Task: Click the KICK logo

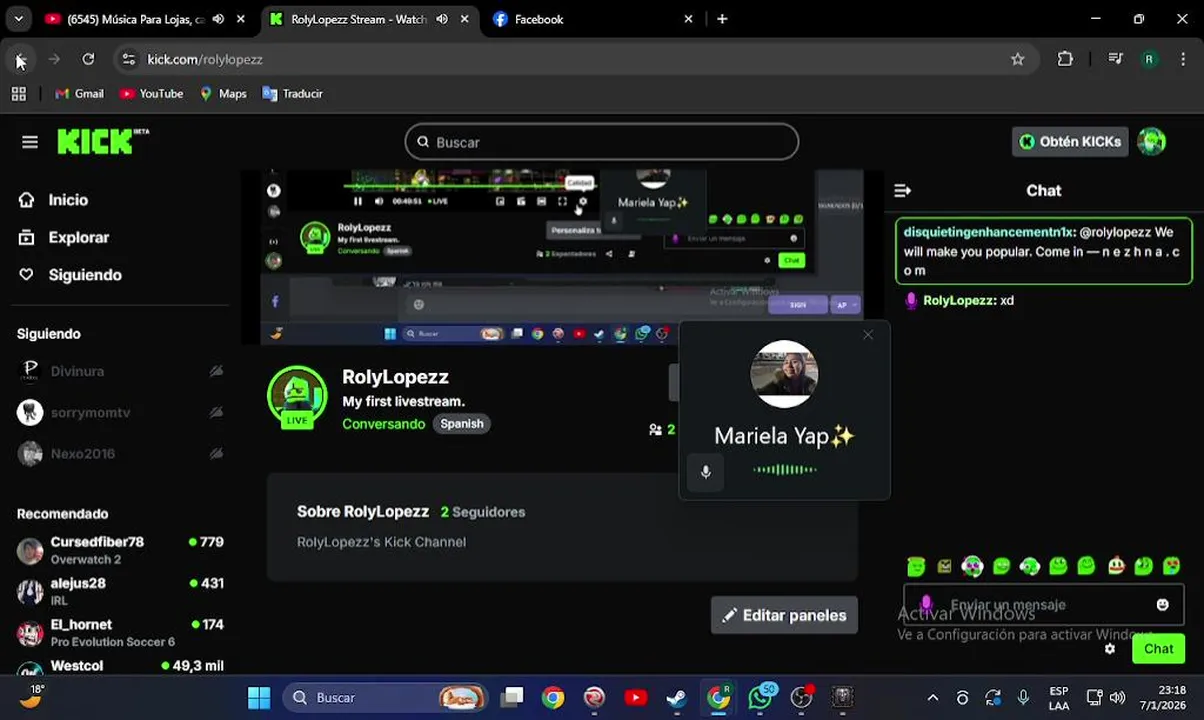Action: tap(103, 141)
